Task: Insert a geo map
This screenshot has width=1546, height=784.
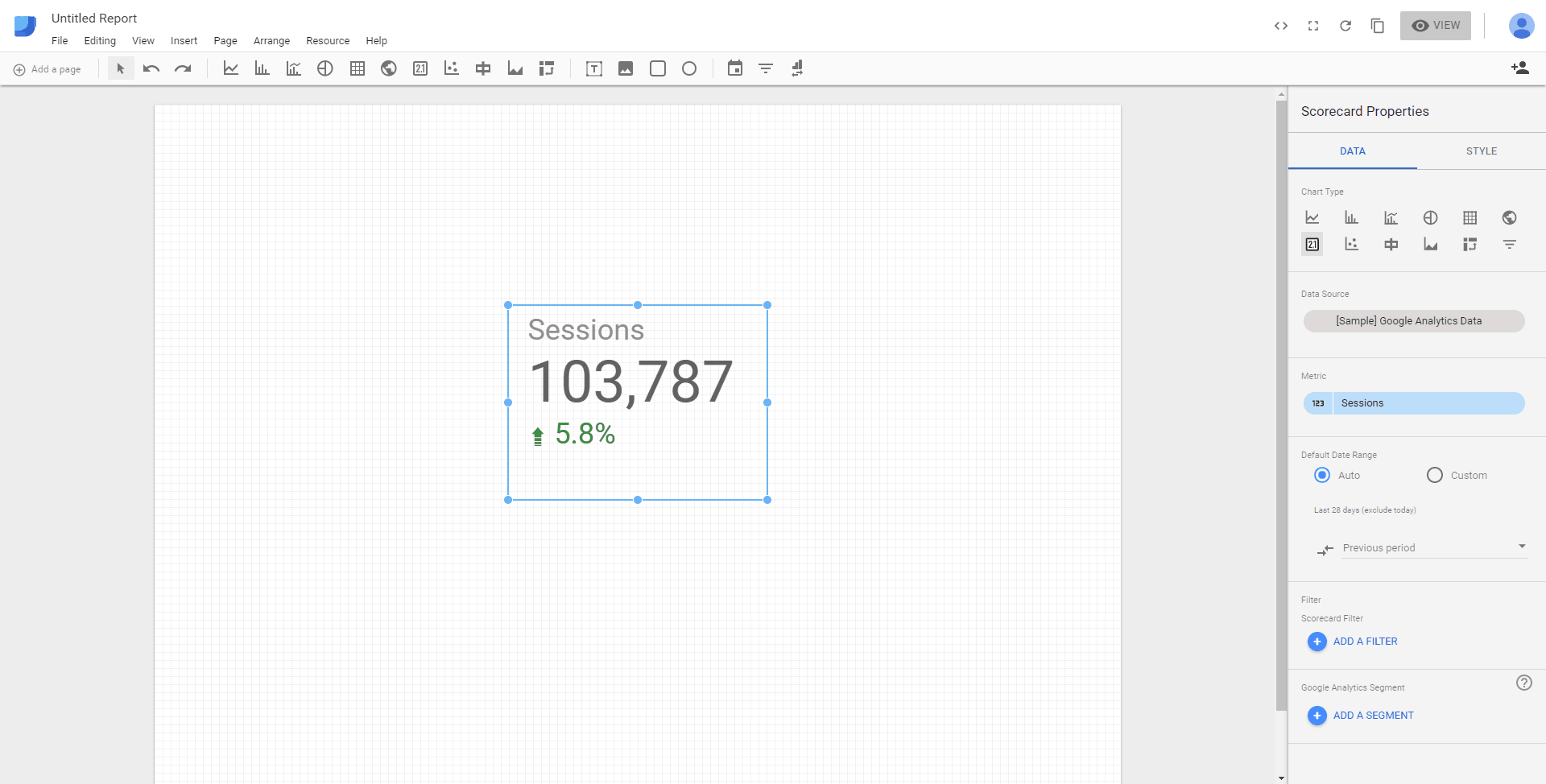Action: [388, 68]
